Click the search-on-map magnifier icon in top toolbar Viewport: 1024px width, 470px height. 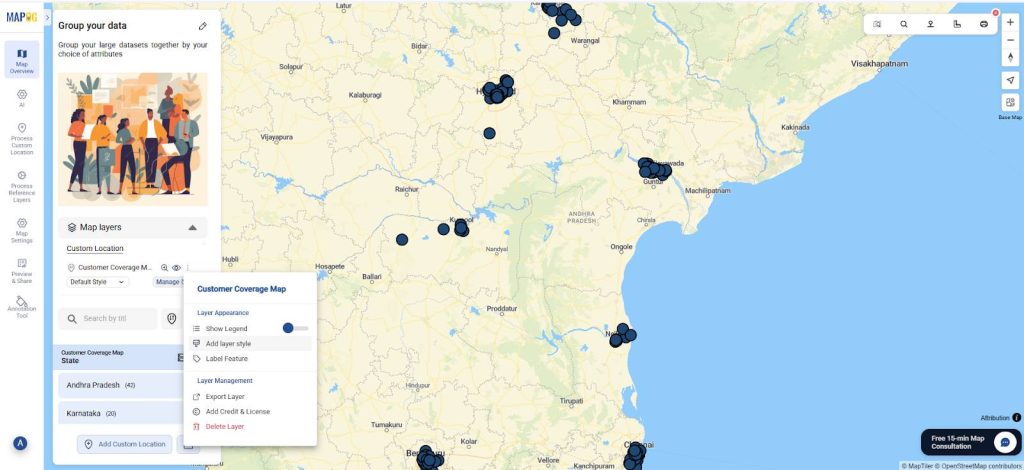904,24
